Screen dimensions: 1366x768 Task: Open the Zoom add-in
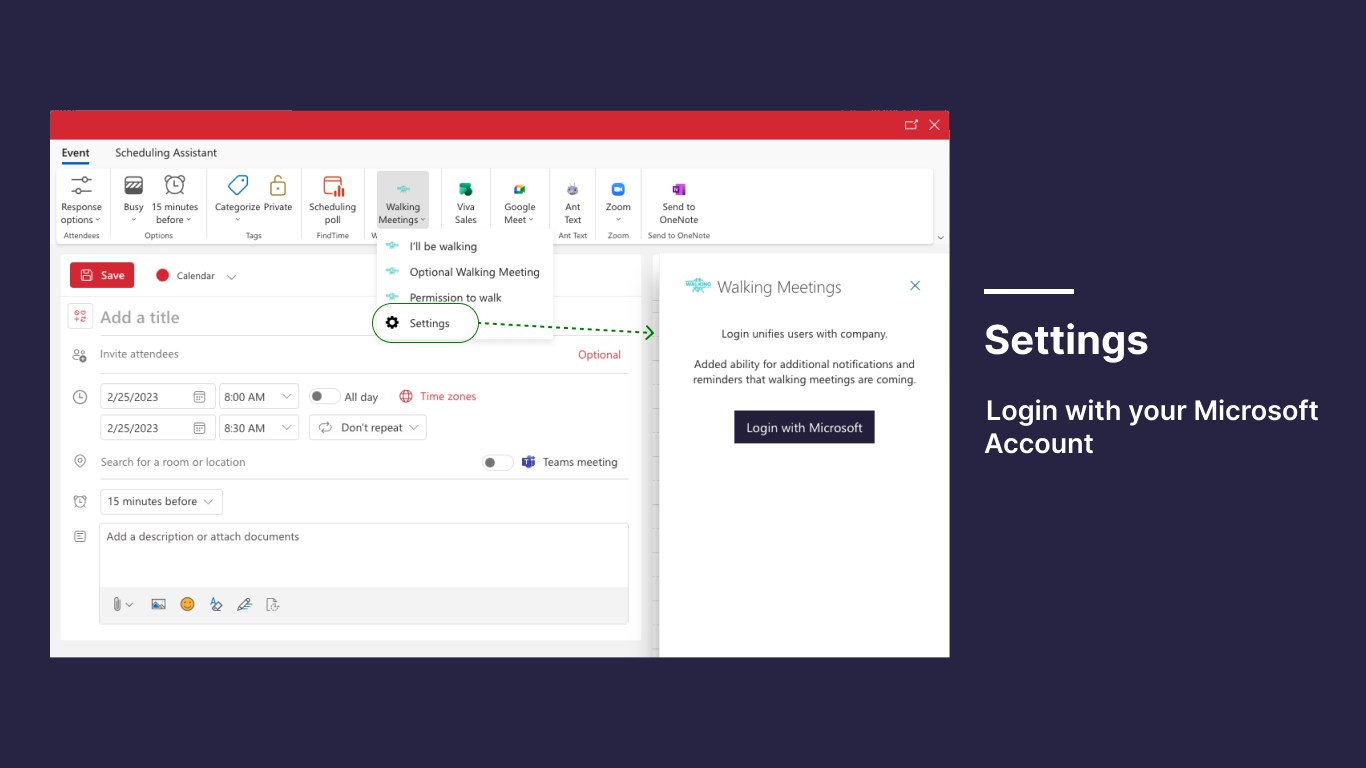(618, 200)
